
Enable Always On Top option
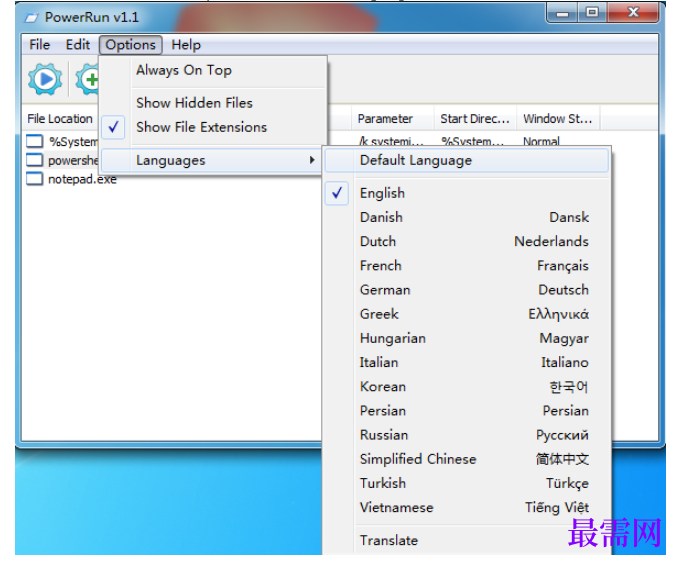[x=213, y=70]
